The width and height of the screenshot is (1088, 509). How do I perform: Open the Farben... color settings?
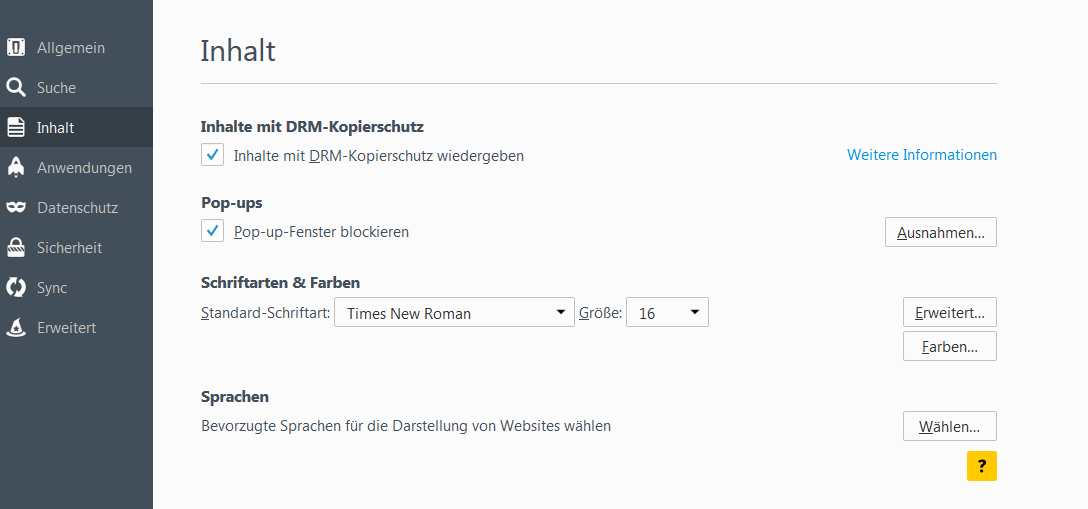pos(949,346)
